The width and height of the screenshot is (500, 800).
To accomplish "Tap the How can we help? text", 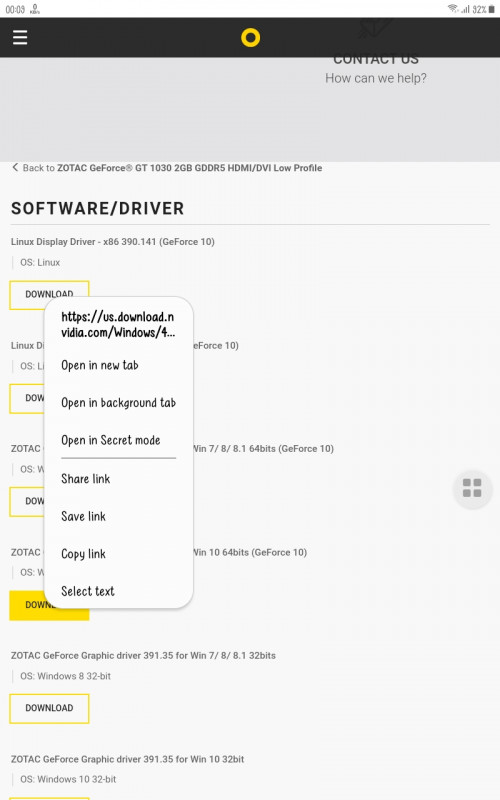I will tap(376, 78).
